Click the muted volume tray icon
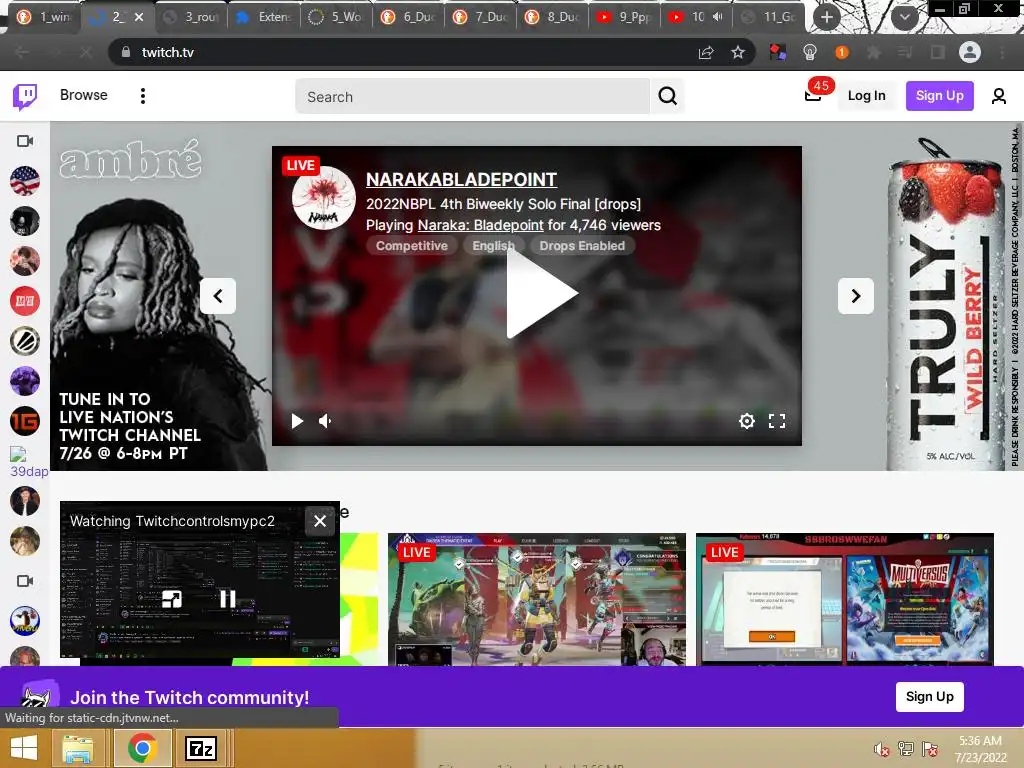This screenshot has width=1024, height=768. [x=881, y=748]
